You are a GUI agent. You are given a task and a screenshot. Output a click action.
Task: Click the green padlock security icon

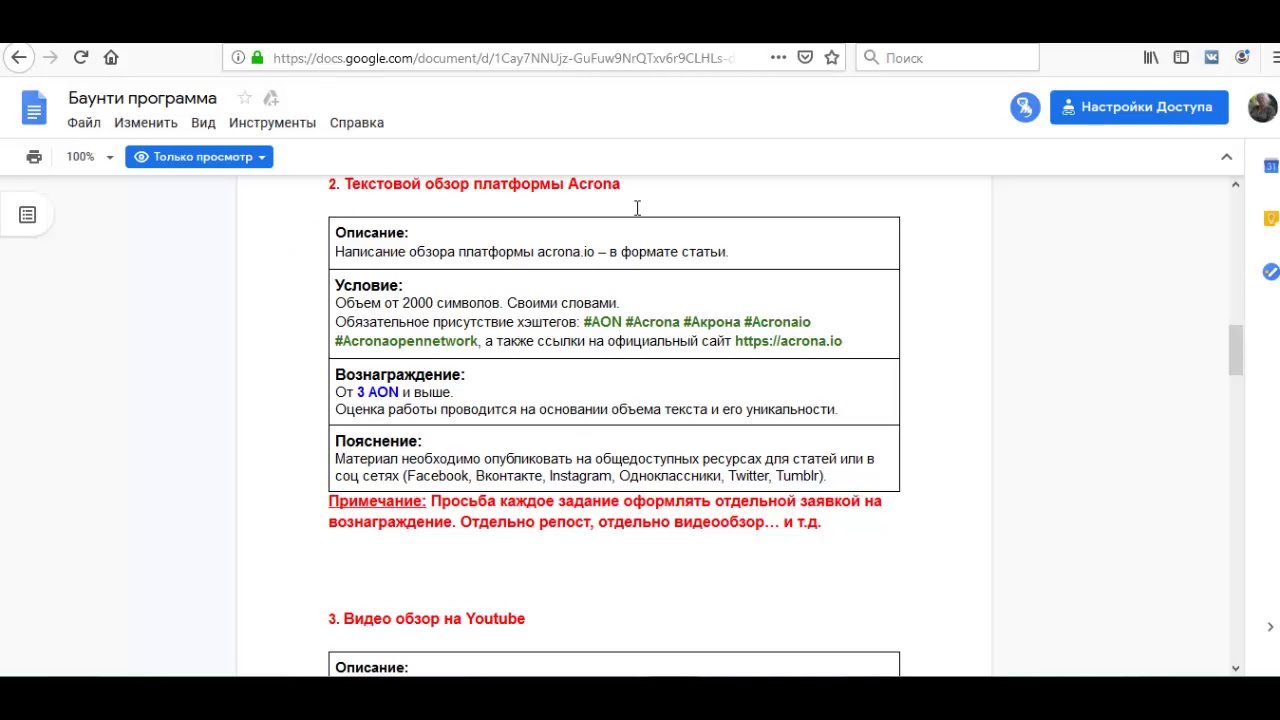(x=257, y=58)
